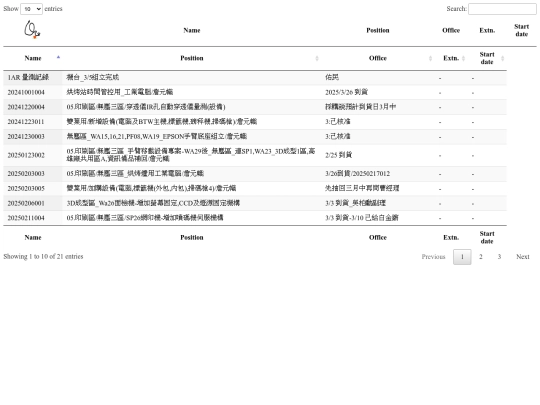Click the top header 'Start date' label
This screenshot has width=540, height=405.
pos(521,30)
